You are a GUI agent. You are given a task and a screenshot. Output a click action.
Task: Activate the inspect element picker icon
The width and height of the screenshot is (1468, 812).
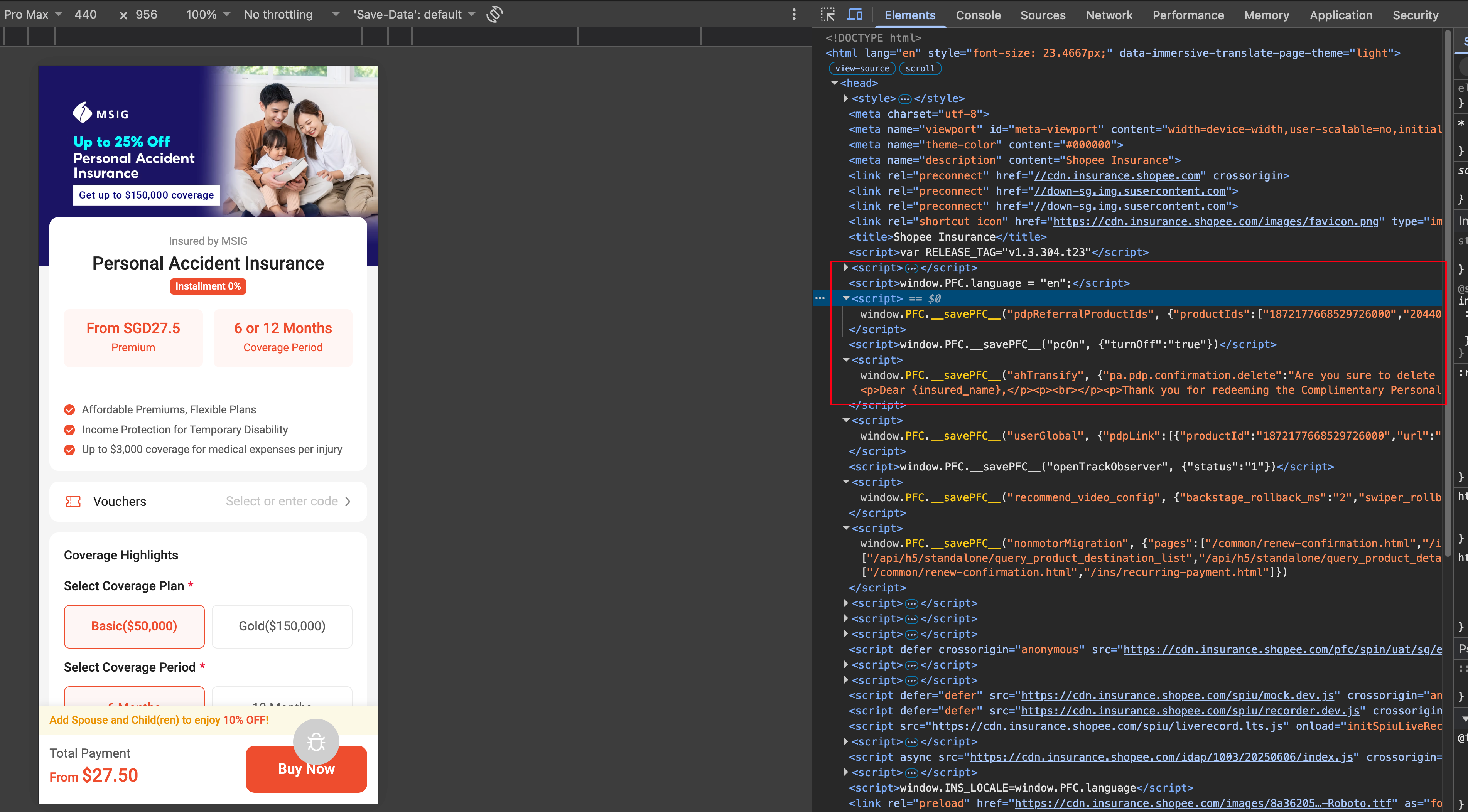[x=827, y=15]
